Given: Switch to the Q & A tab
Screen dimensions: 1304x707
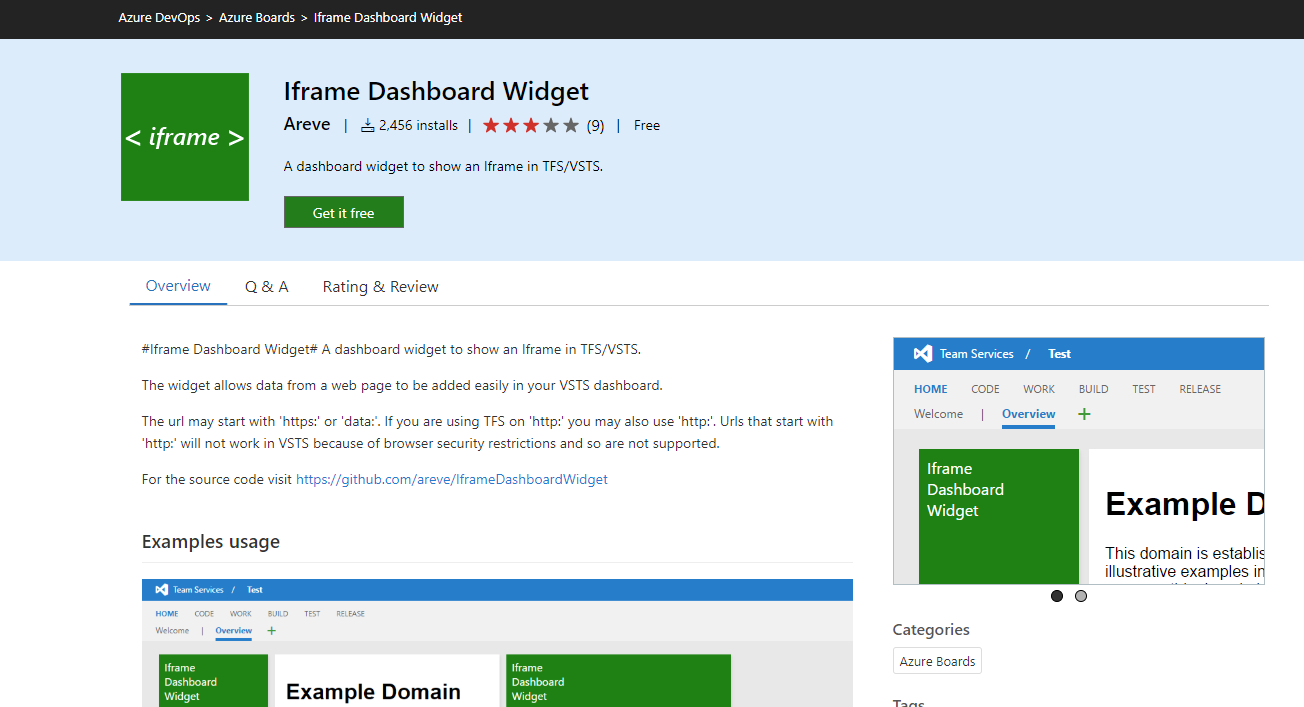Looking at the screenshot, I should point(267,287).
